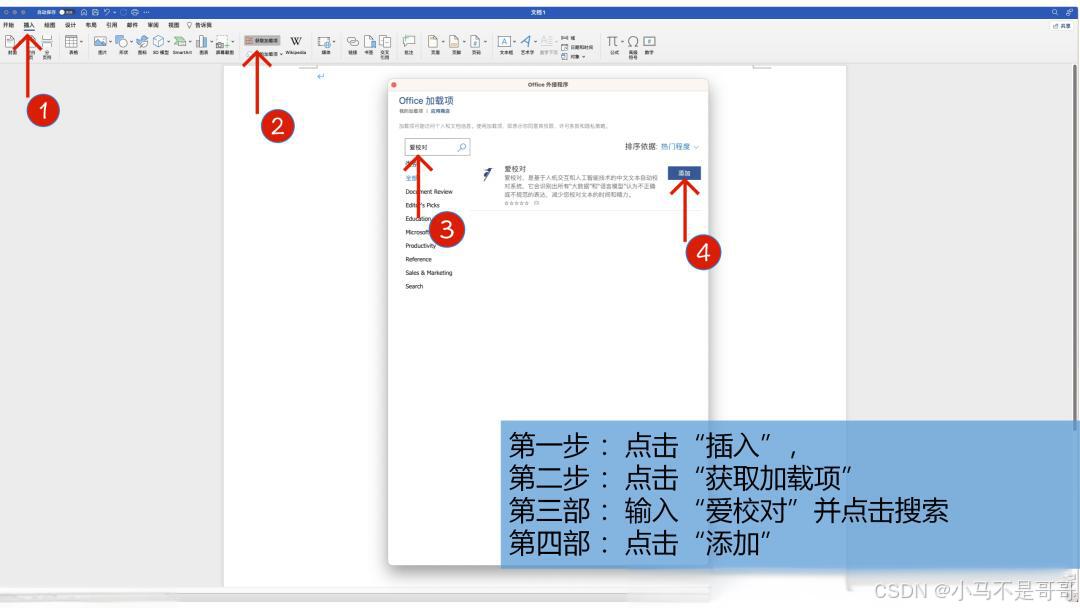The height and width of the screenshot is (608, 1080).
Task: Click the 页眉 (header) icon
Action: coord(433,42)
